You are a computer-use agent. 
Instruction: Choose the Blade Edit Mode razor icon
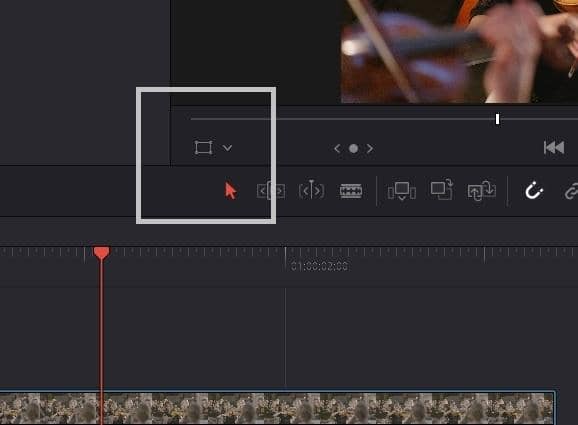pos(351,191)
